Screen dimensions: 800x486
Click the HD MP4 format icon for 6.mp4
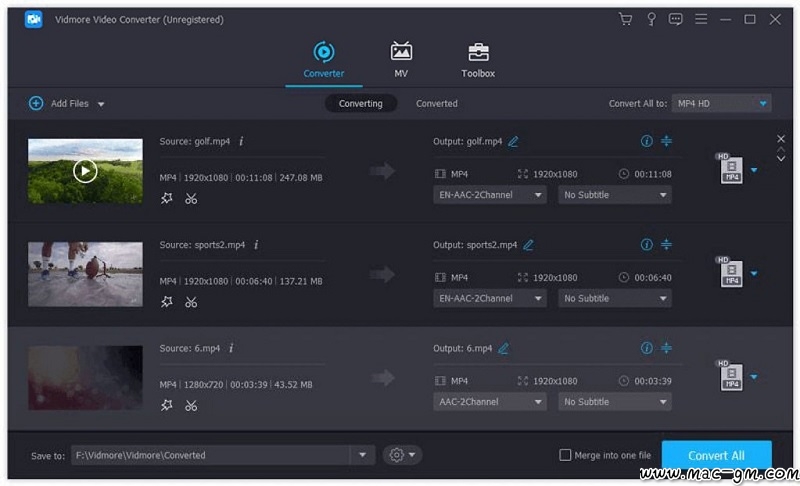(x=730, y=375)
